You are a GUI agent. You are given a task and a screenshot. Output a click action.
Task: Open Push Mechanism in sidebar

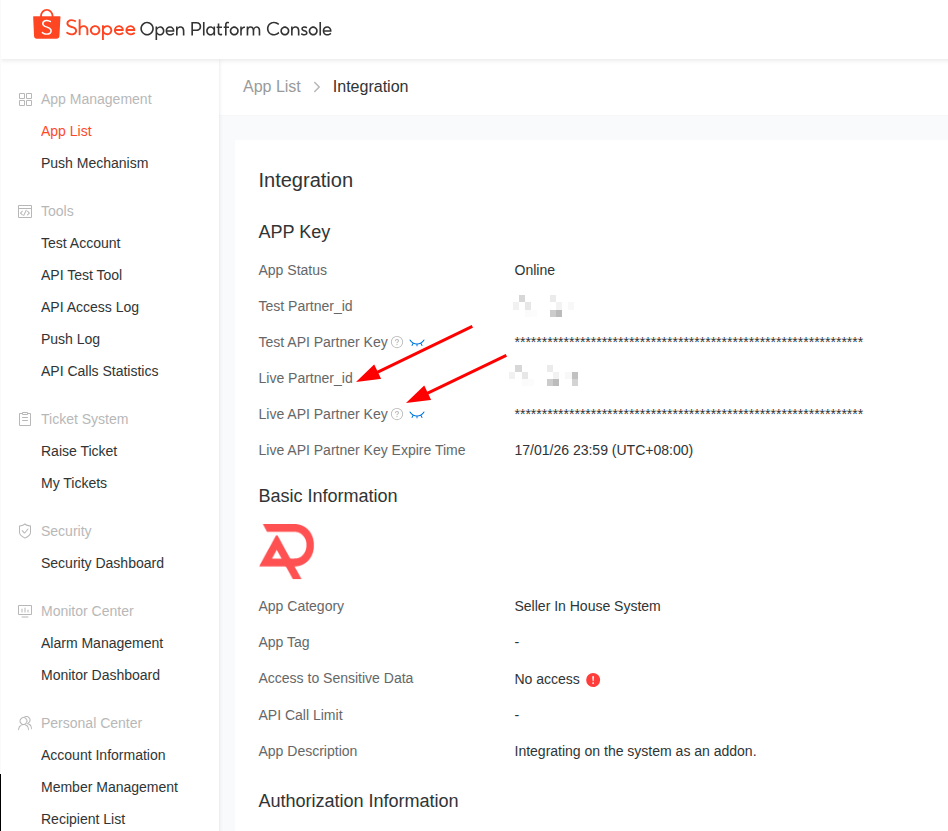(94, 163)
